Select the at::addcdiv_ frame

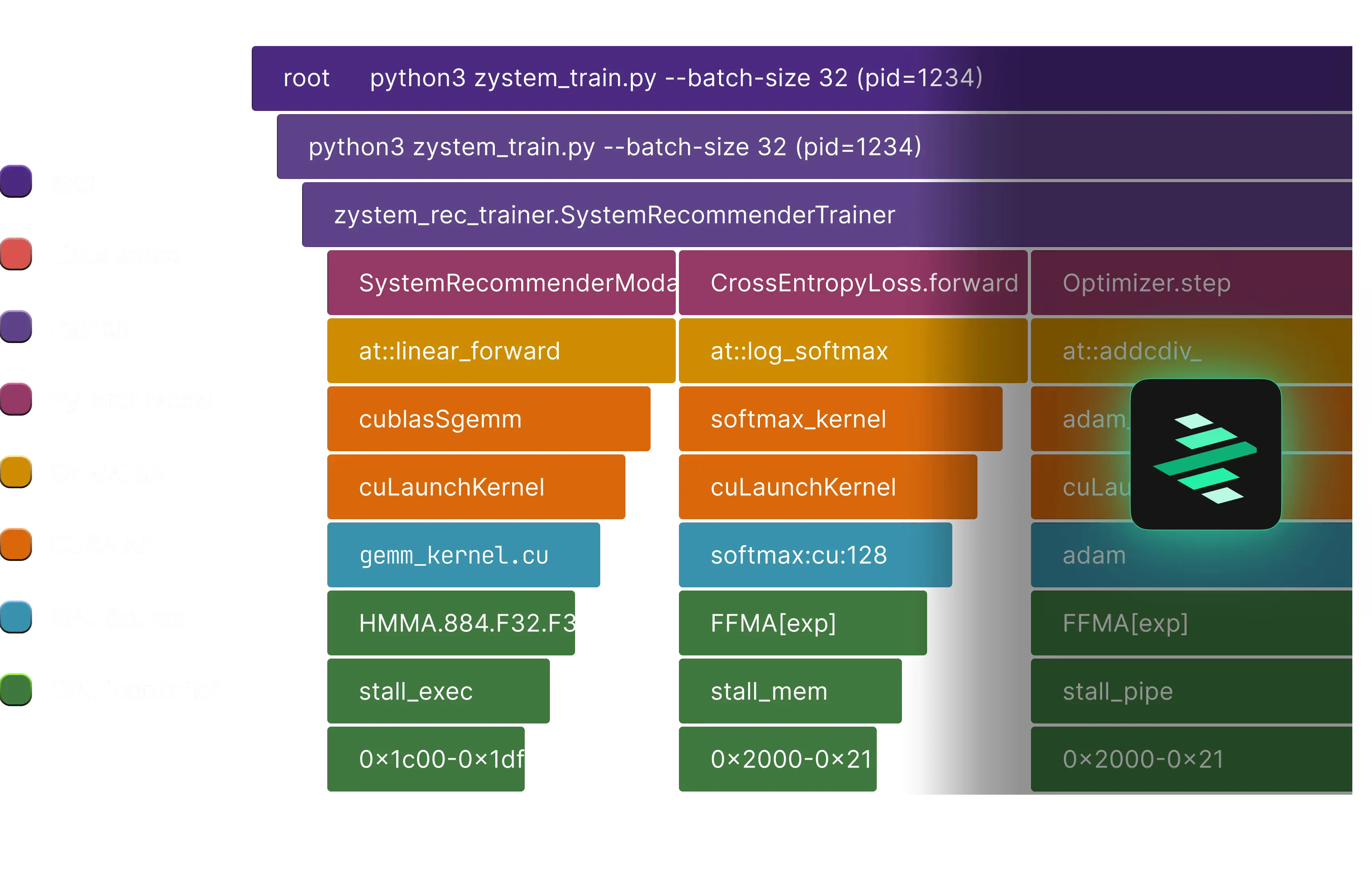click(x=1191, y=351)
